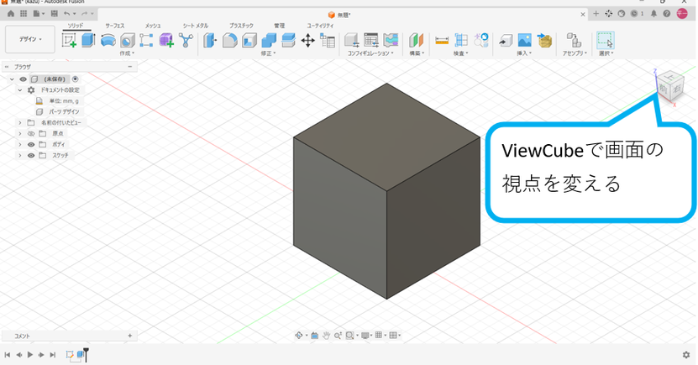This screenshot has height=365, width=698.
Task: Switch to the 管理 tab
Action: [x=280, y=26]
